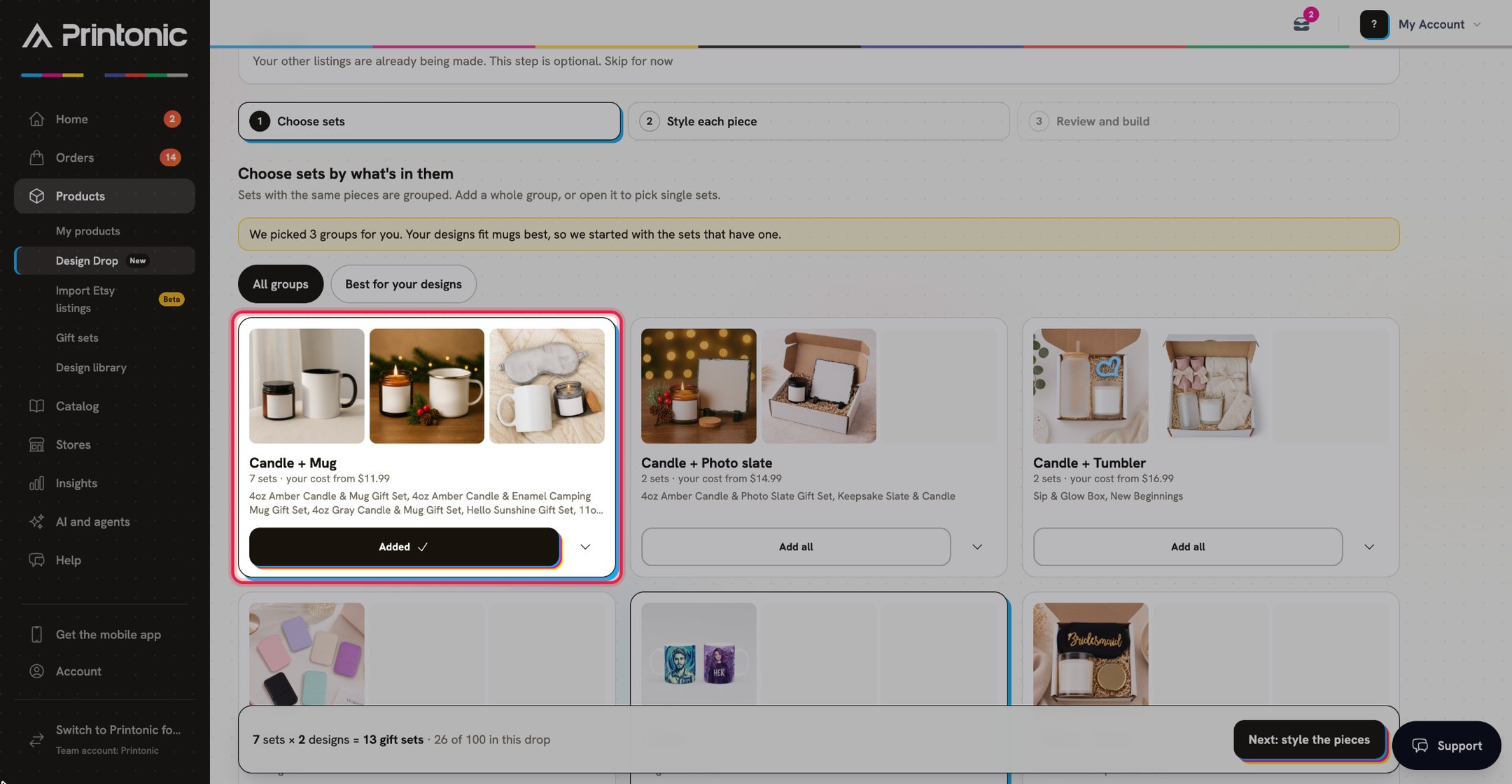Viewport: 1512px width, 784px height.
Task: Open Gift sets in sidebar
Action: click(77, 337)
